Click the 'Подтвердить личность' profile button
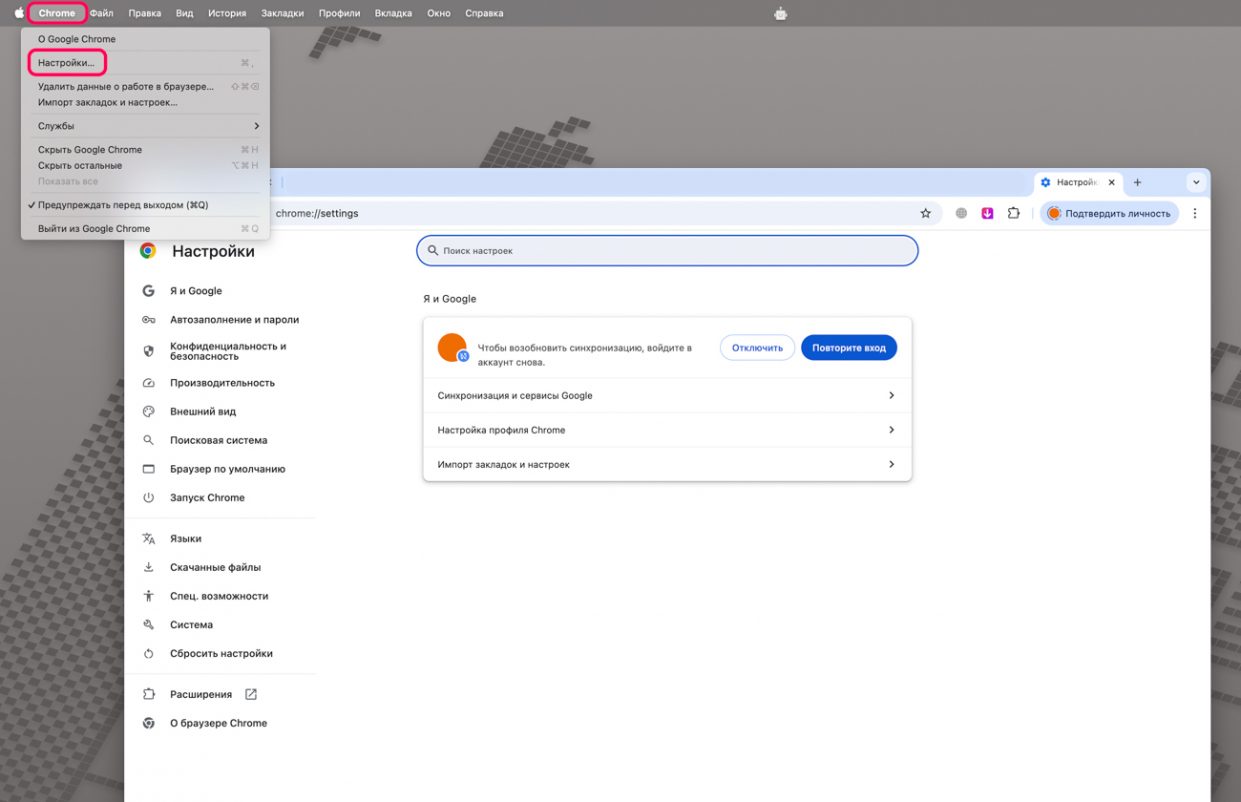Viewport: 1241px width, 802px height. 1109,213
